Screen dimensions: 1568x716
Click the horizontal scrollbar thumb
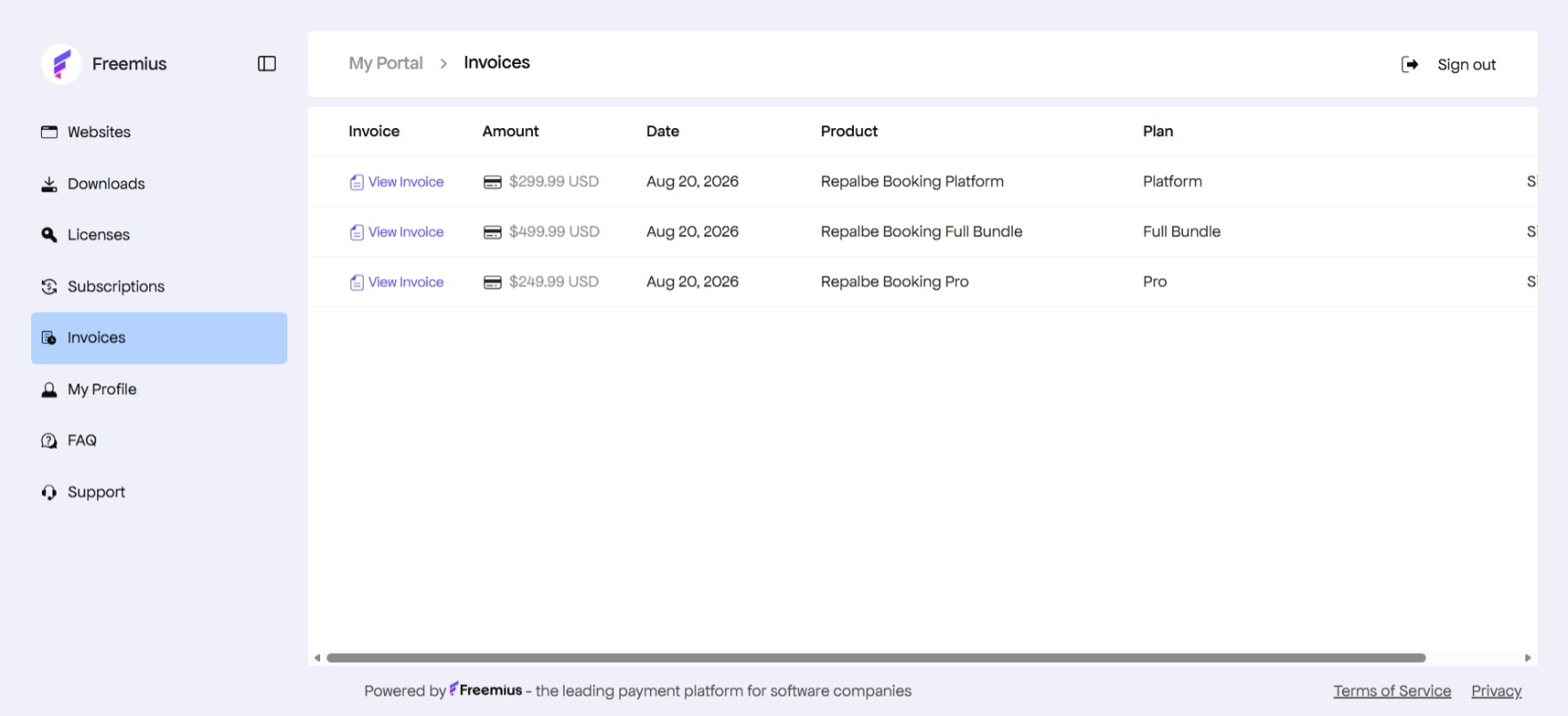[x=876, y=658]
